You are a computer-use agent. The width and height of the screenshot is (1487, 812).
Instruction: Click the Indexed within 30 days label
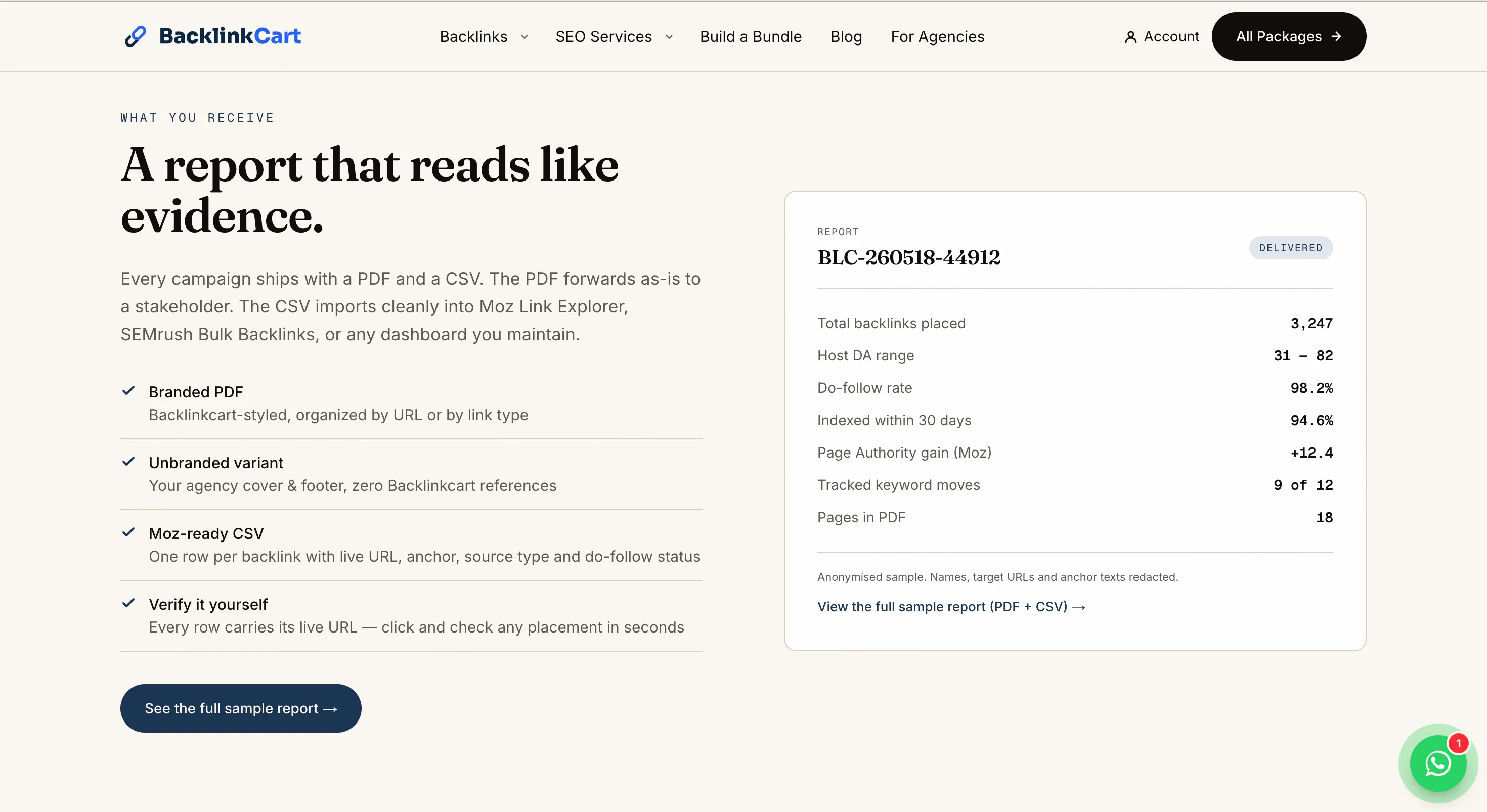pos(894,420)
